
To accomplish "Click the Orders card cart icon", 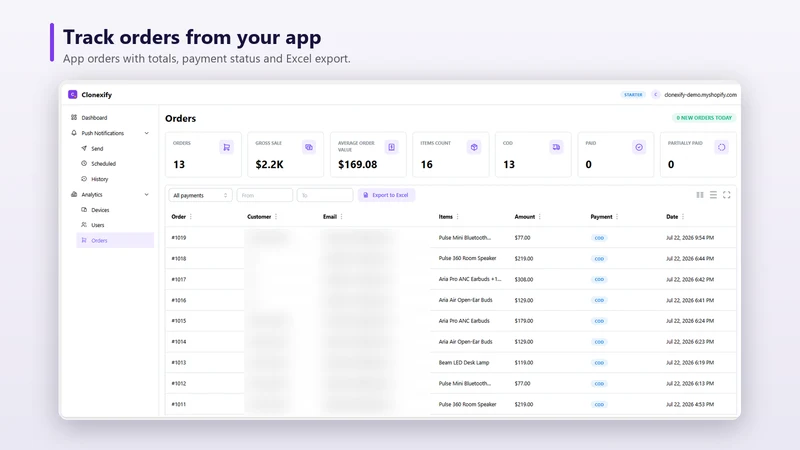I will pyautogui.click(x=227, y=147).
